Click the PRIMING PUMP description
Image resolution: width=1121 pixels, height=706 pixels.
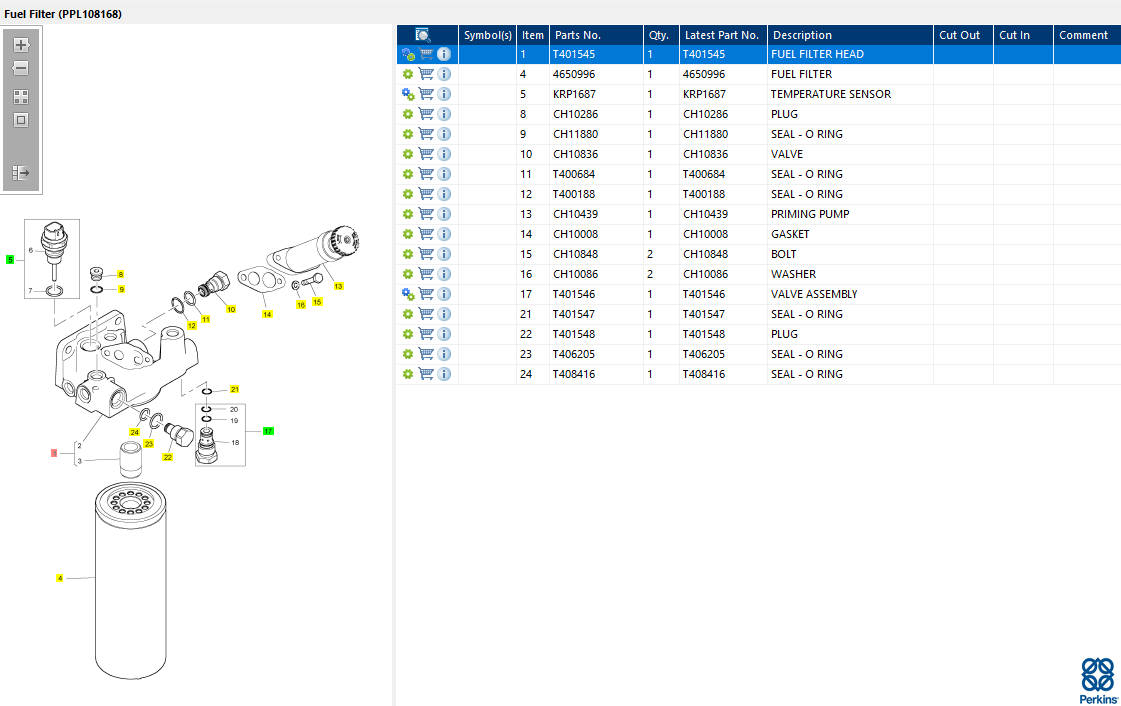tap(810, 214)
